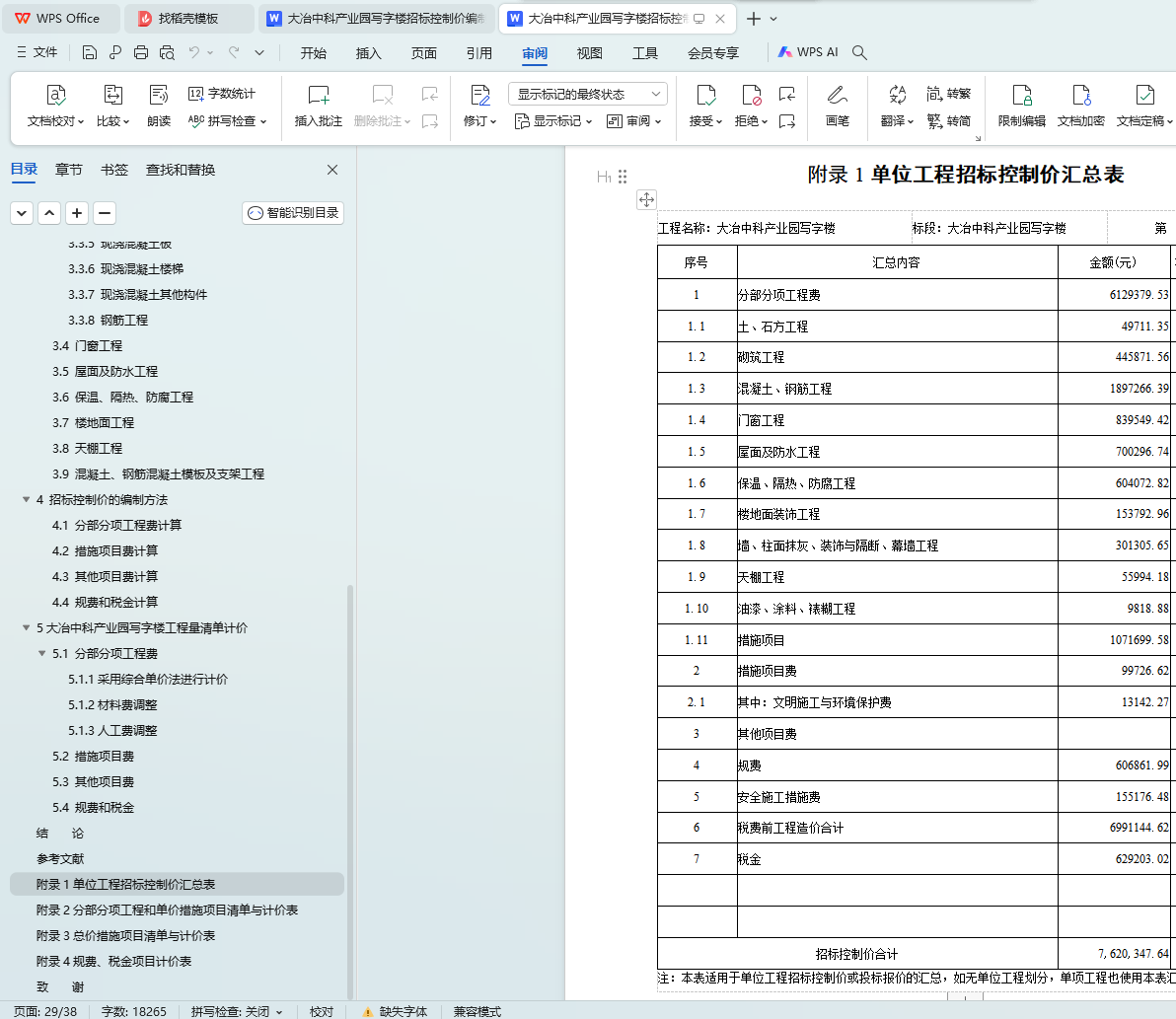Navigate to 5.4 规费和税金
The height and width of the screenshot is (1019, 1176).
93,808
